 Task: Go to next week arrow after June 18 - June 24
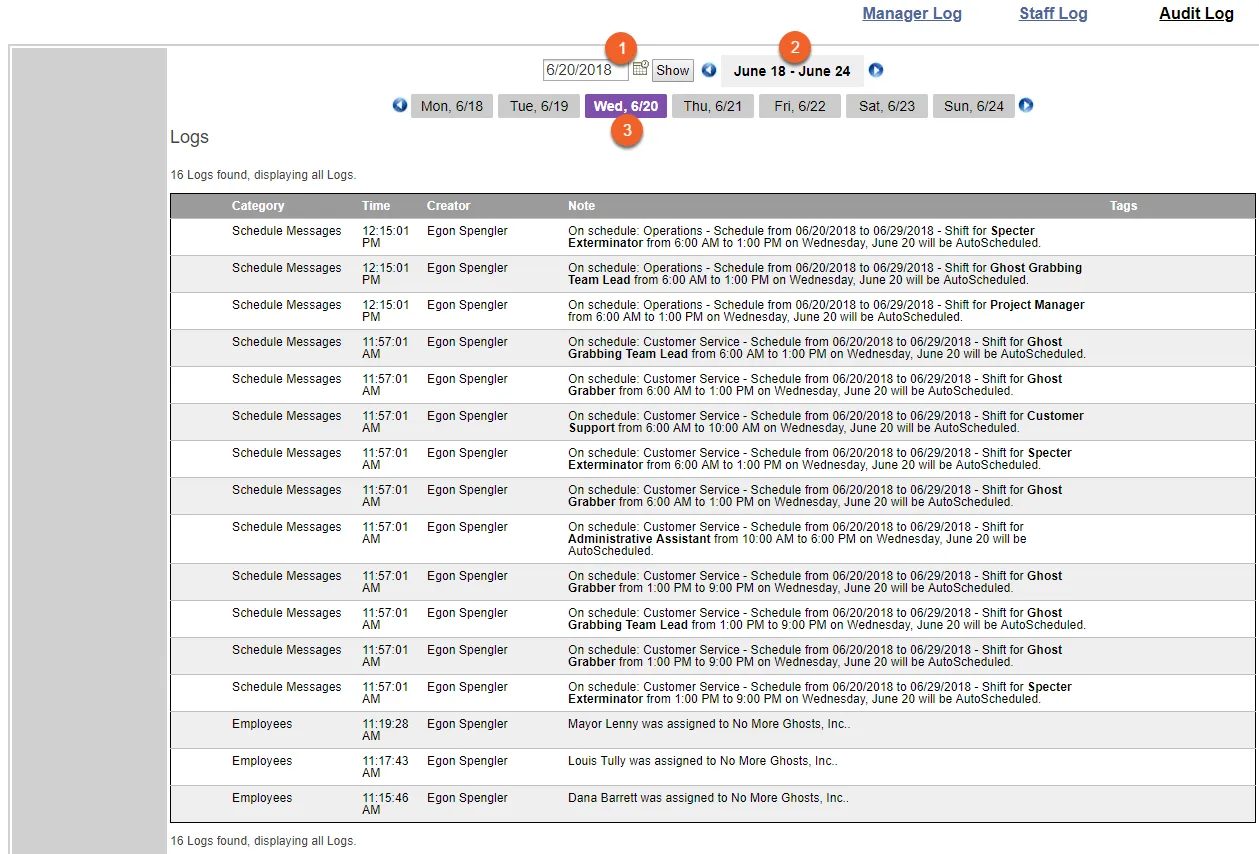pyautogui.click(x=876, y=70)
